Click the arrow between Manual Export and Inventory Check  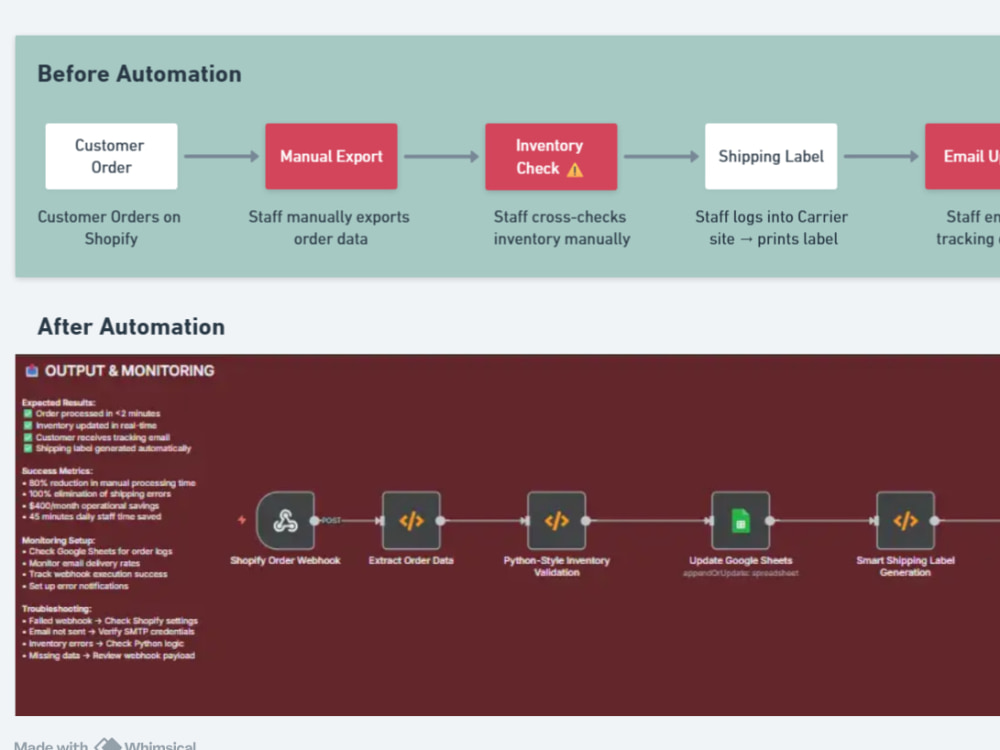(441, 156)
